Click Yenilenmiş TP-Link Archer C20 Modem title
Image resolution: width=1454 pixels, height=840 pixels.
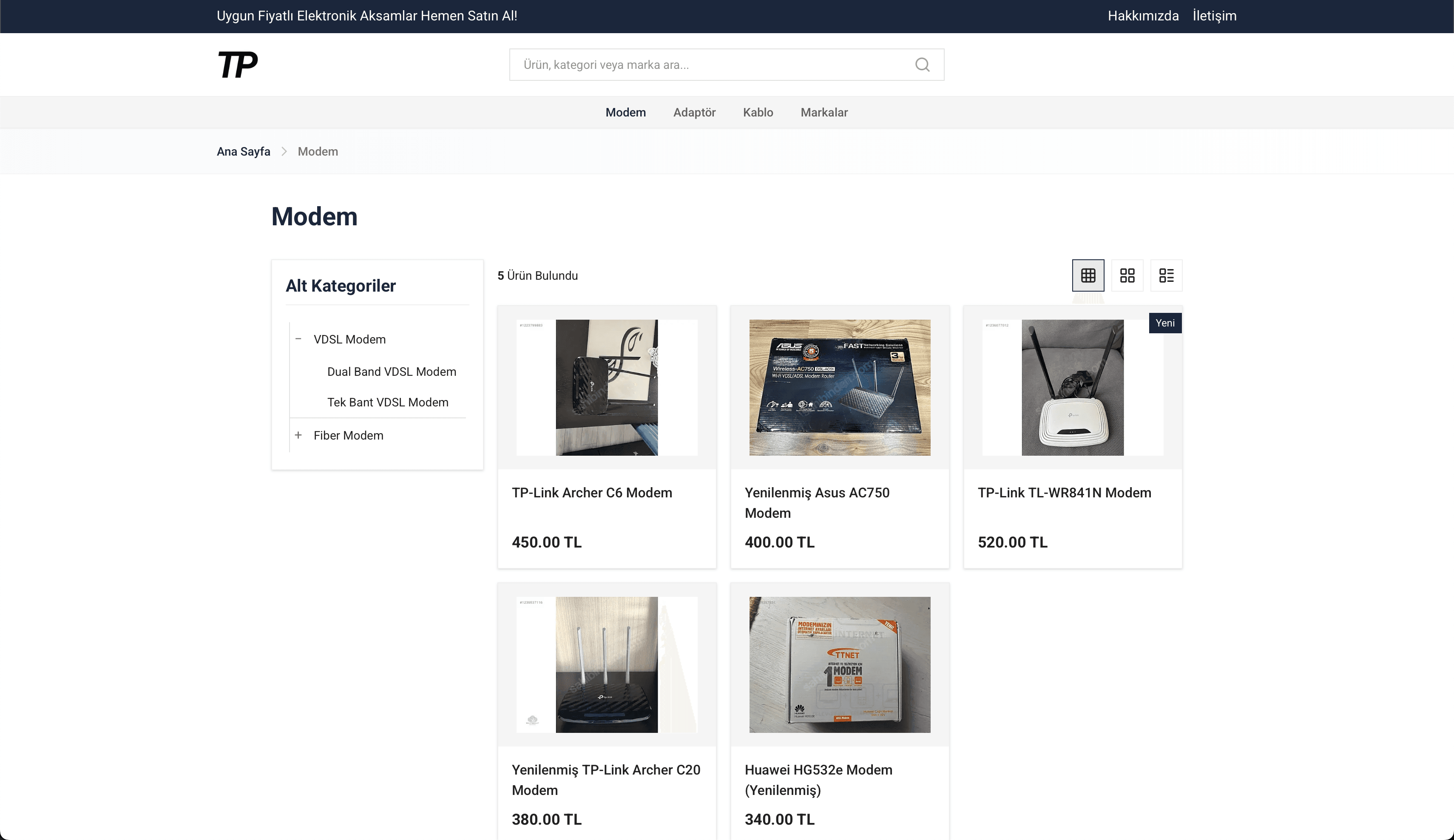pos(606,780)
